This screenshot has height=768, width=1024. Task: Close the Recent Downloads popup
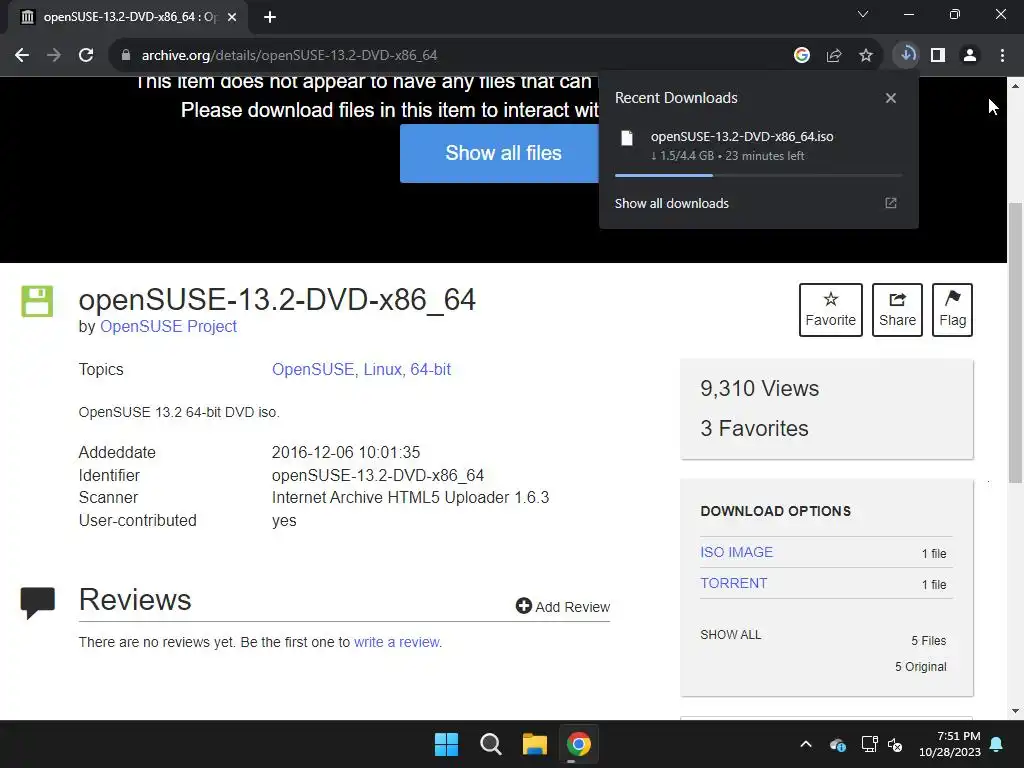[x=891, y=98]
